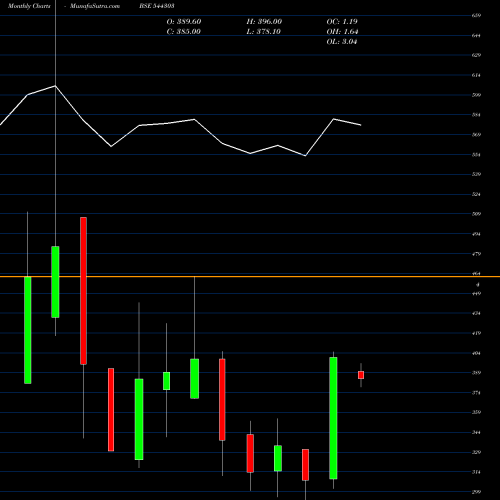Click the 299 price axis label
500x500 pixels.
(x=476, y=492)
